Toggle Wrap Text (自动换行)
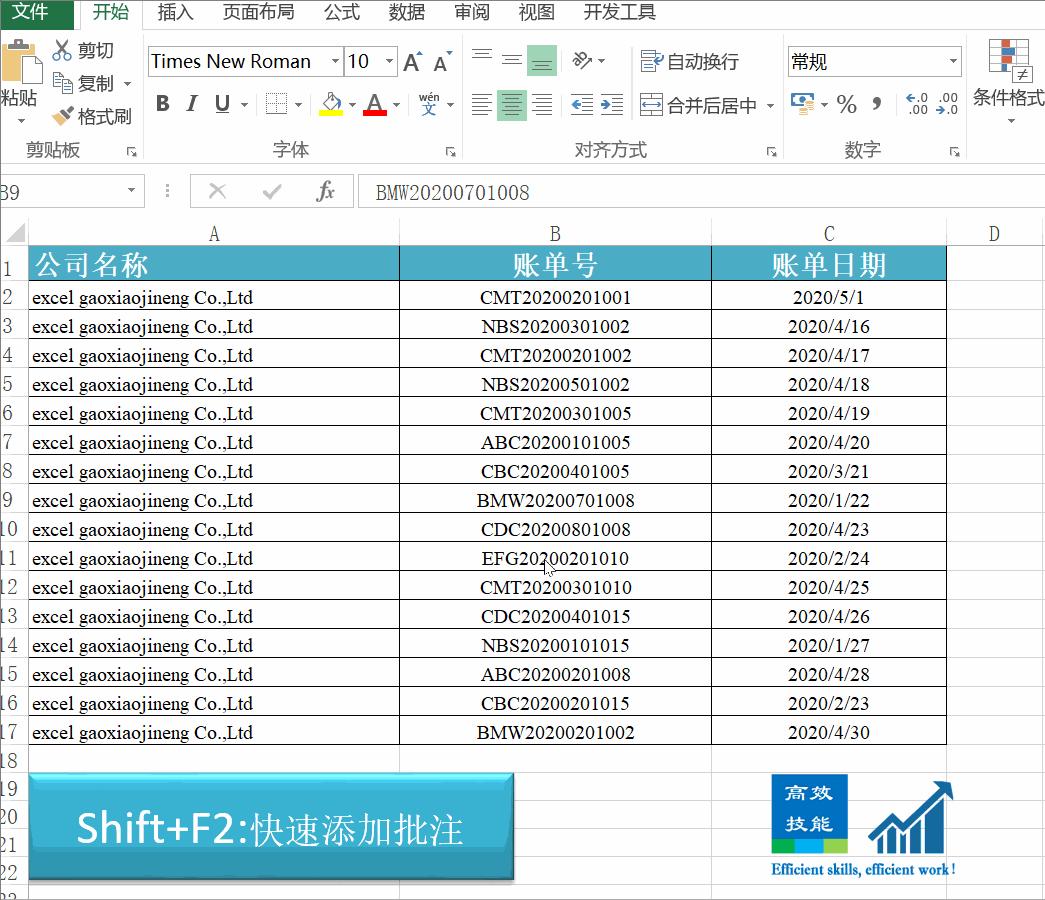 click(x=691, y=62)
